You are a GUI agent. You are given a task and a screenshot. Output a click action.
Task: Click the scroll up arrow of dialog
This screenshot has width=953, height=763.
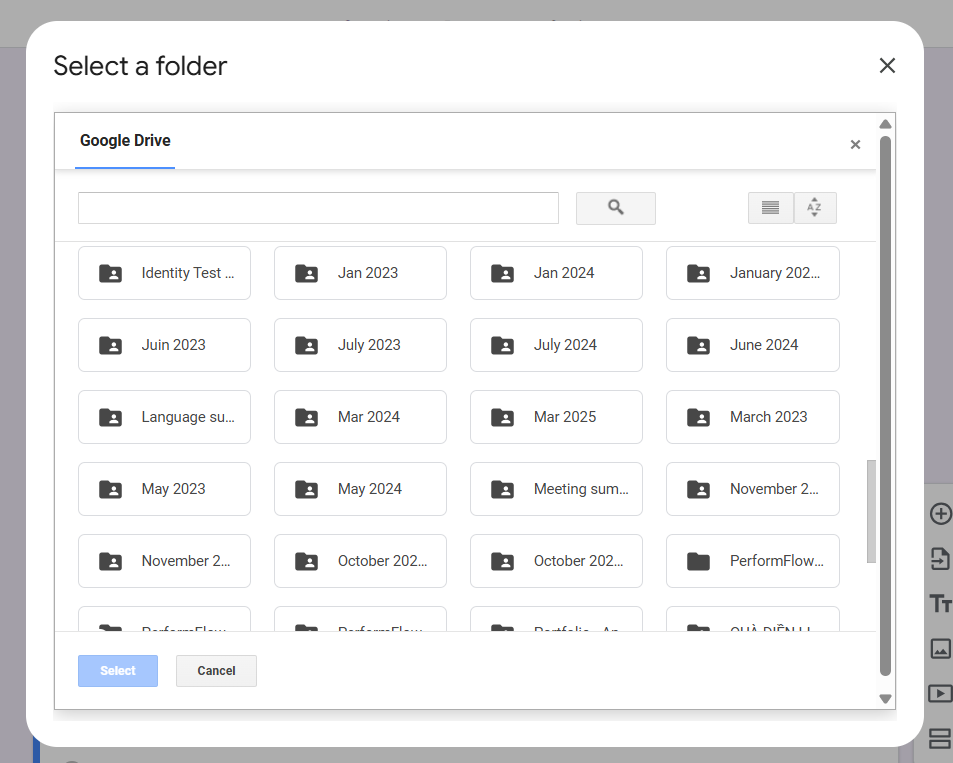(x=885, y=124)
